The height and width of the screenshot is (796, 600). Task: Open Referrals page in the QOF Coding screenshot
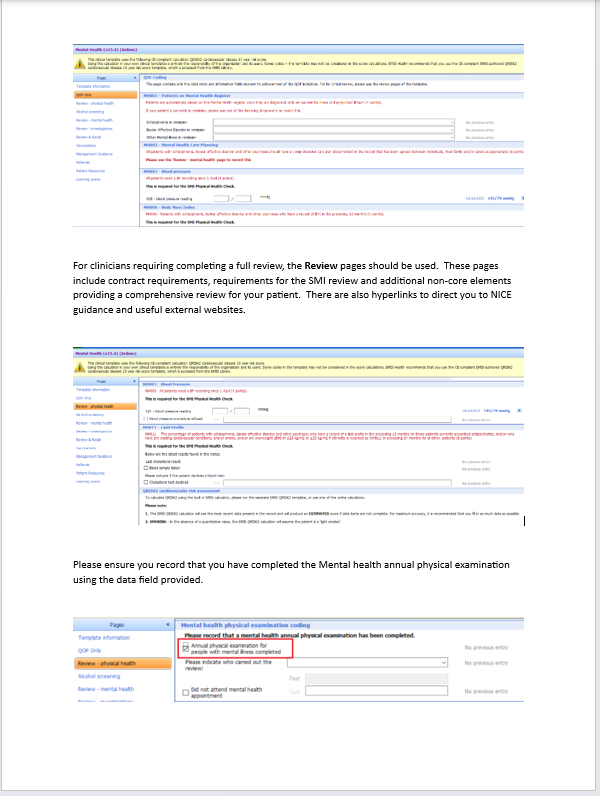(83, 162)
